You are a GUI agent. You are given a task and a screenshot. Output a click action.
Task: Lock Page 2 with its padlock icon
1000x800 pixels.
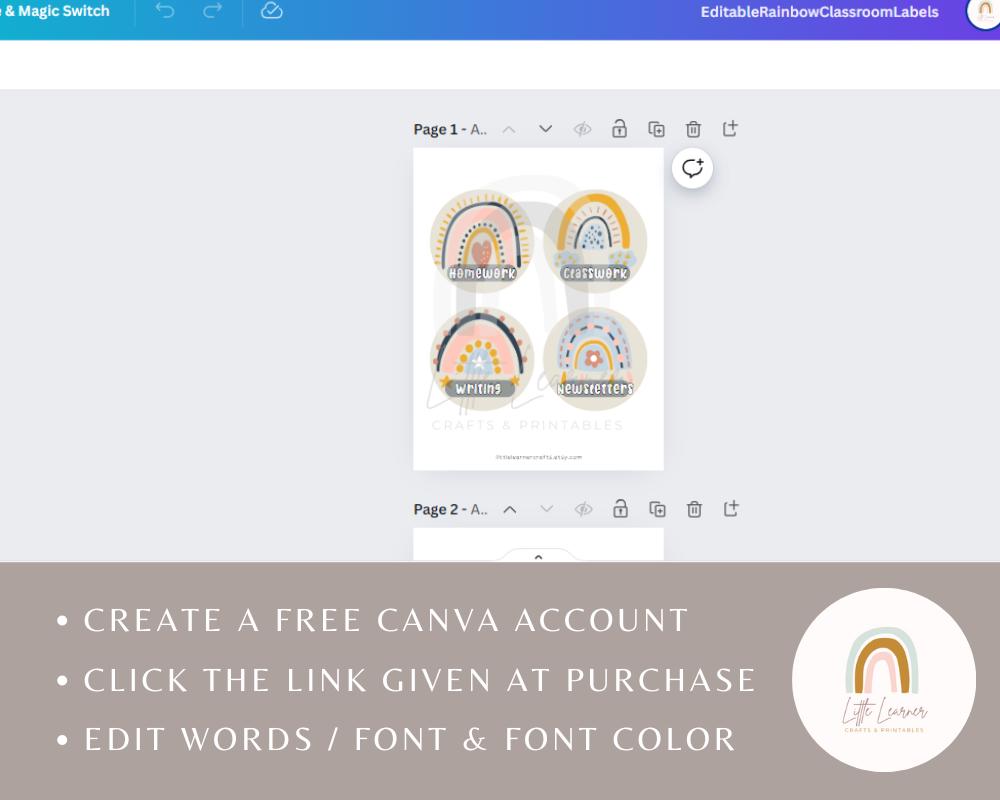click(x=620, y=509)
